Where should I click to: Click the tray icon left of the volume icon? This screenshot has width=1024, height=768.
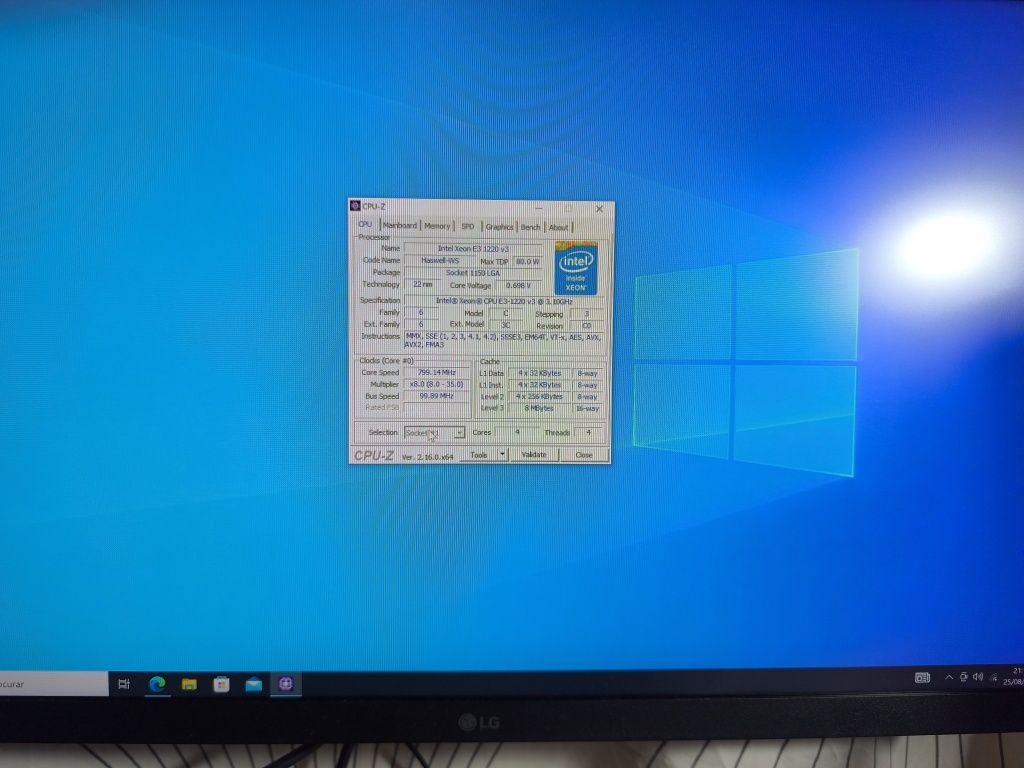click(963, 677)
